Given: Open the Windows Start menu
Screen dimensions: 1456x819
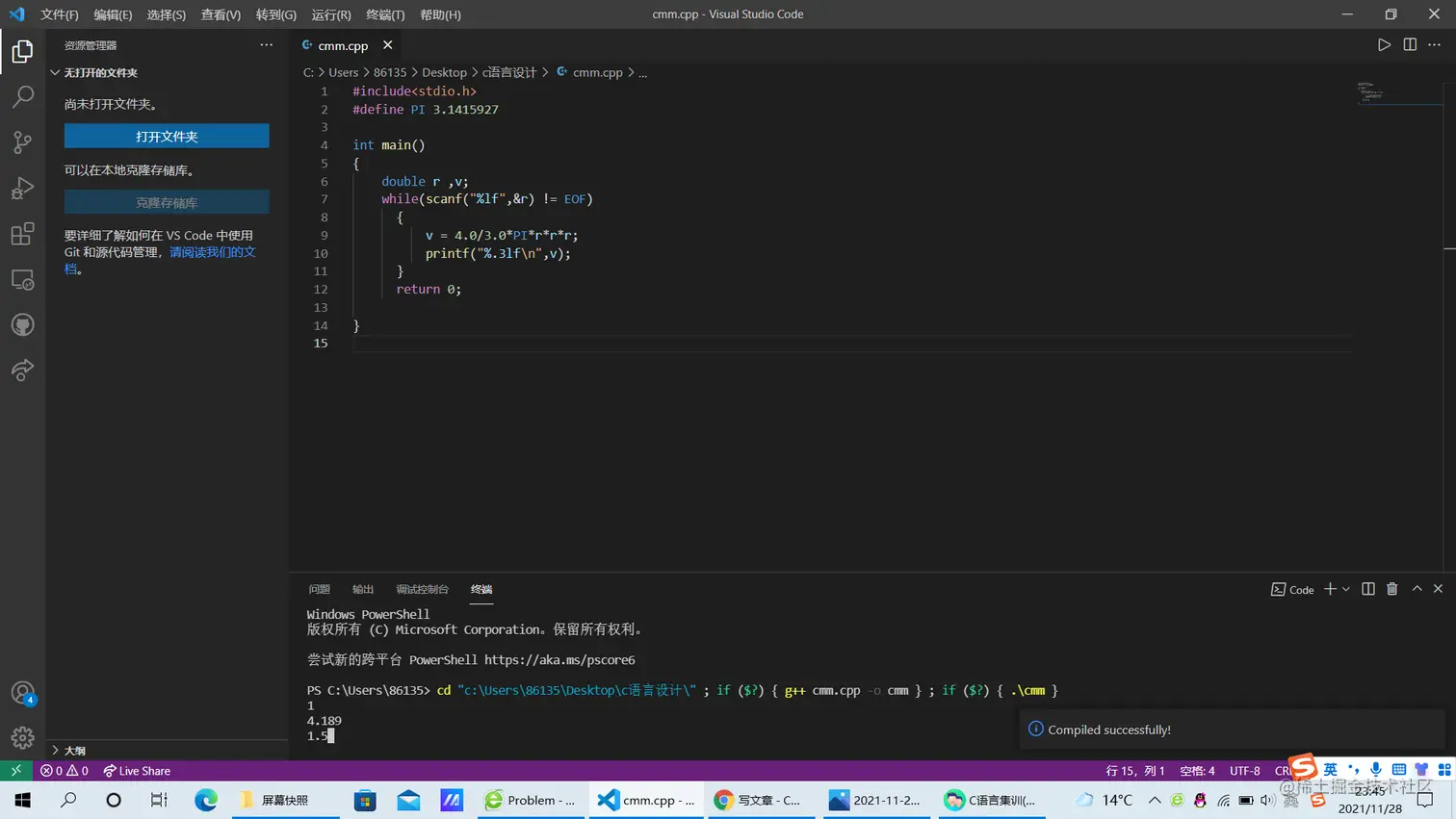Looking at the screenshot, I should tap(22, 800).
